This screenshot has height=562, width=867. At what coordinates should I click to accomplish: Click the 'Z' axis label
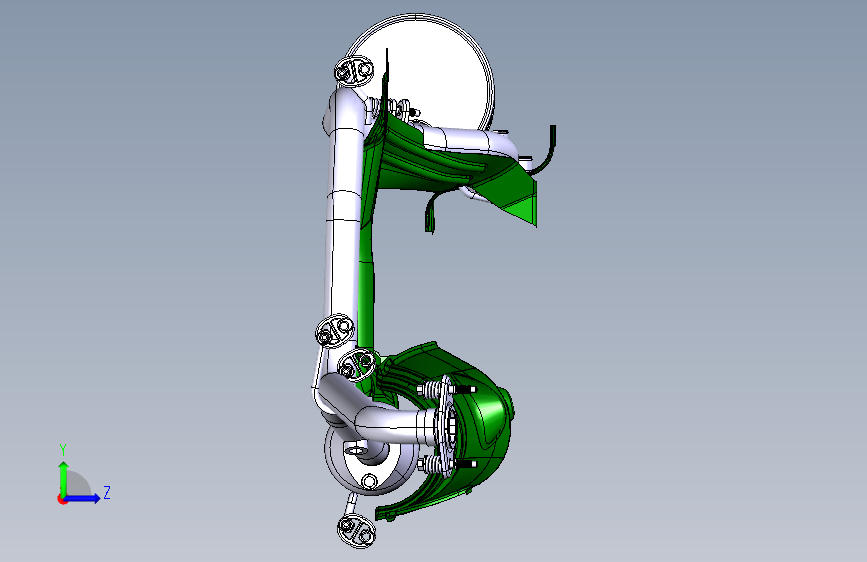(x=107, y=493)
